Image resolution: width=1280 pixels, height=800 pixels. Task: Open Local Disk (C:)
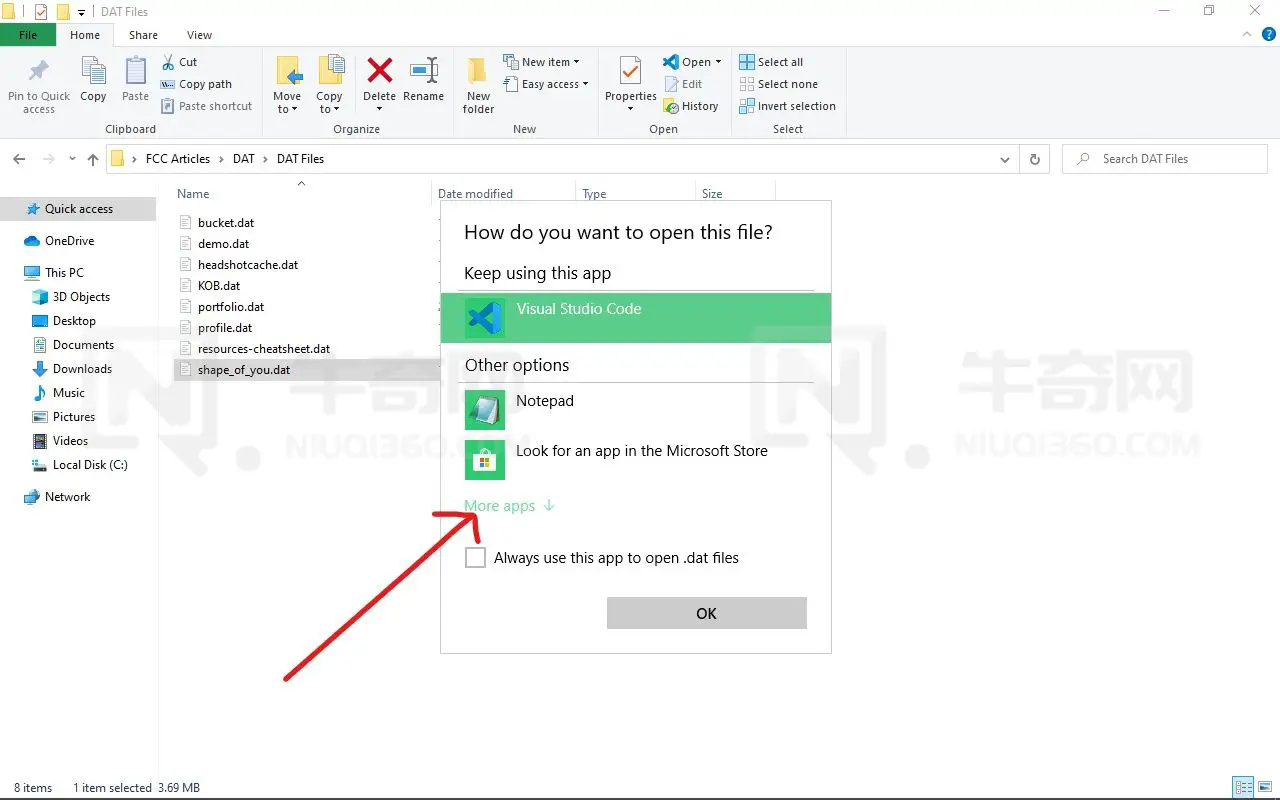point(90,465)
